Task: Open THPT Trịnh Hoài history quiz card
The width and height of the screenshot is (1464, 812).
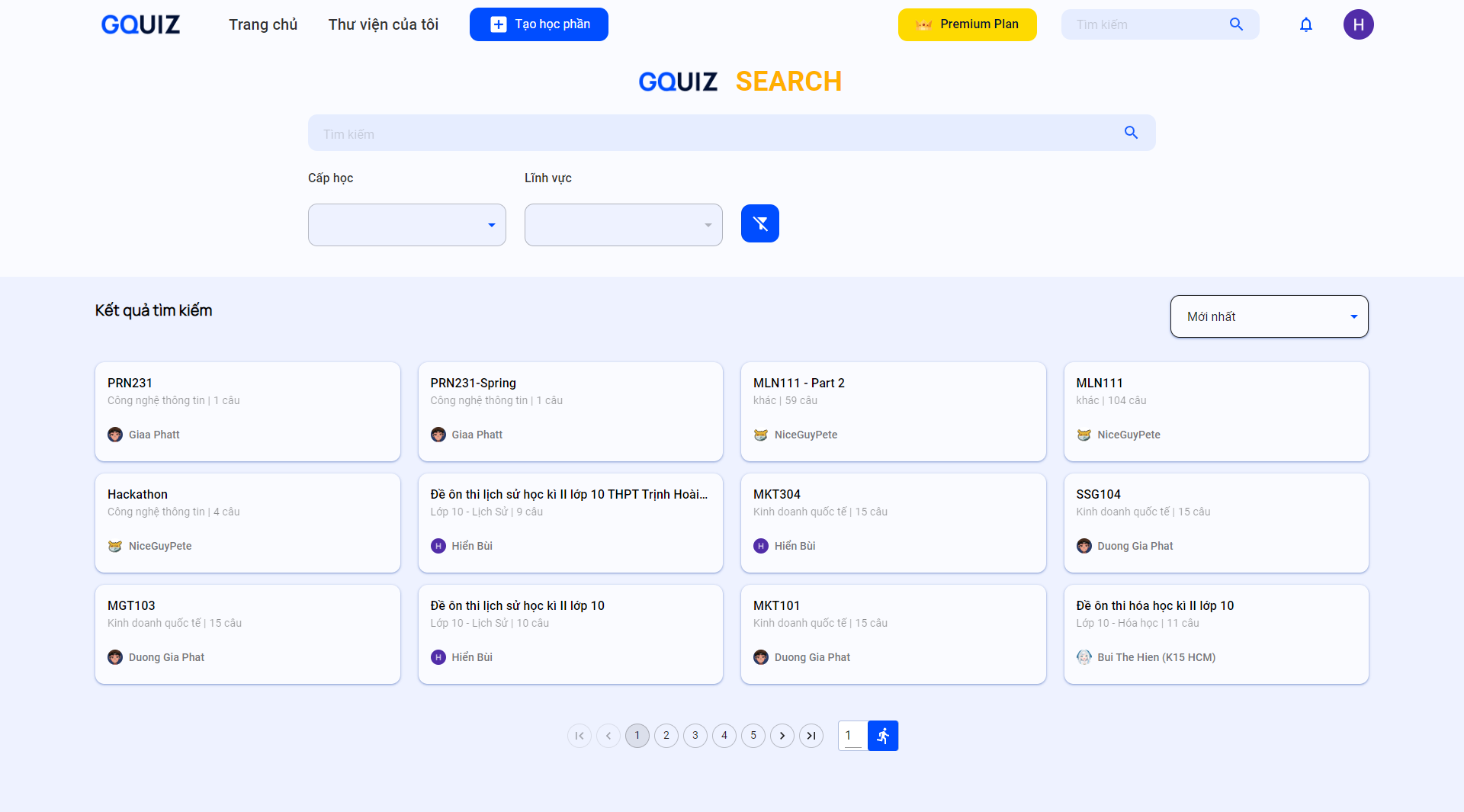Action: point(570,523)
